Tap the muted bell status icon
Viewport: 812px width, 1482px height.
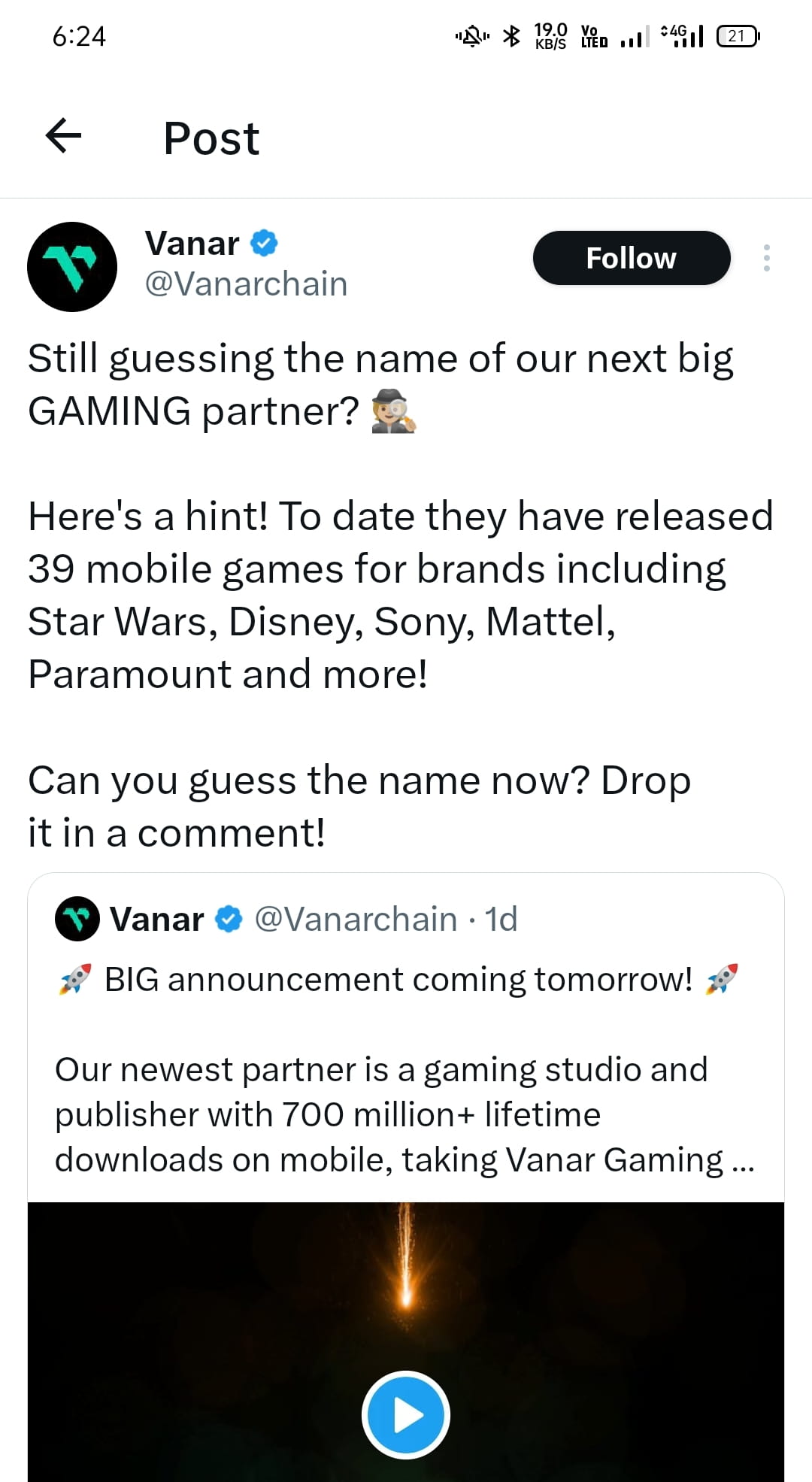472,35
